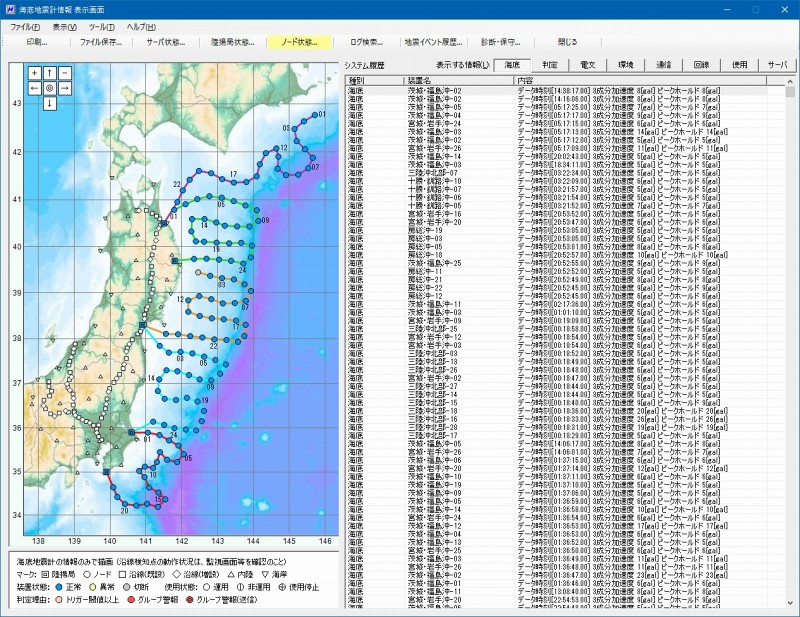The width and height of the screenshot is (800, 617).
Task: Pan the map right with right-arrow button
Action: tap(65, 88)
